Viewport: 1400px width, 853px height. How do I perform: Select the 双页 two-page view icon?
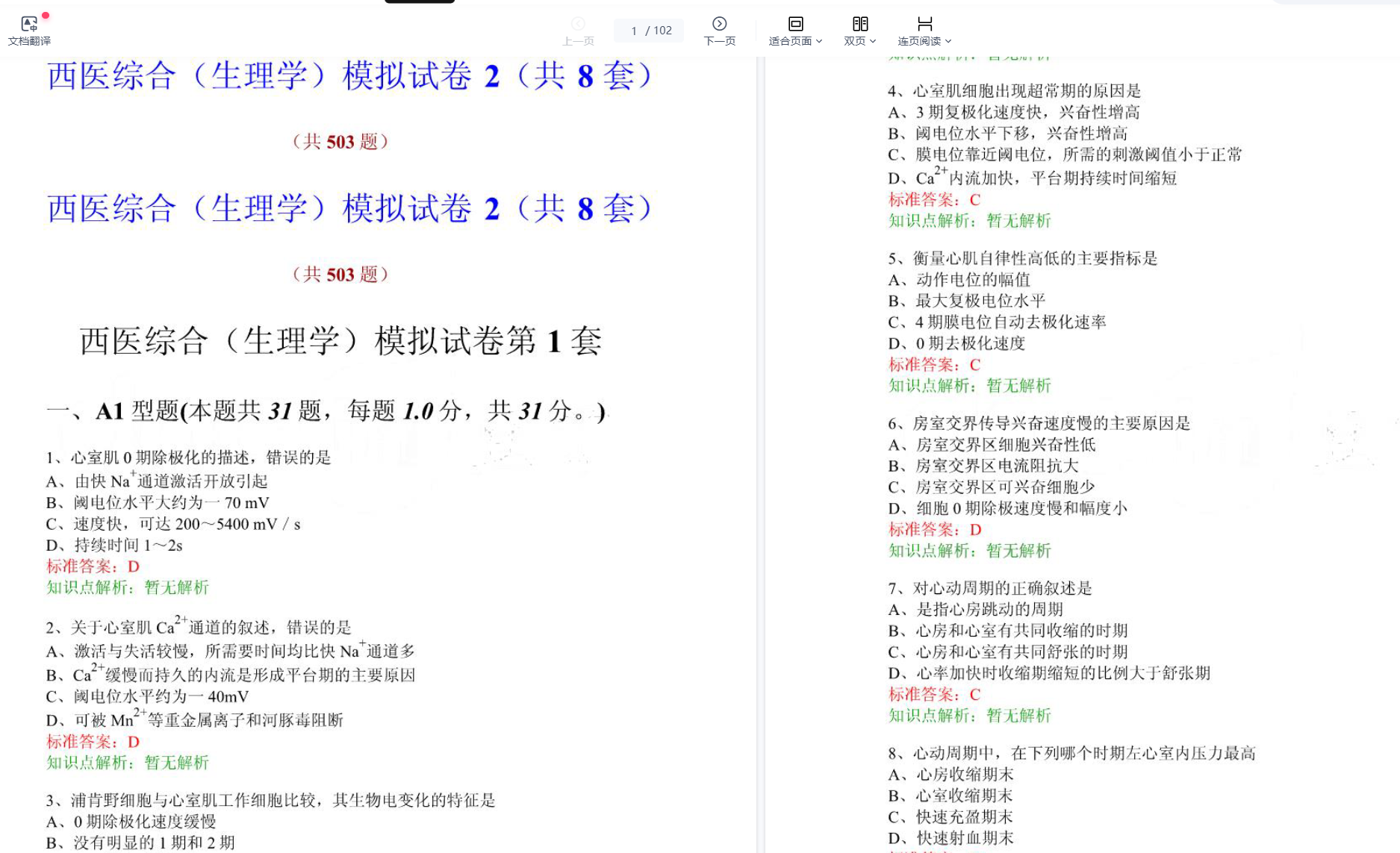[x=860, y=24]
